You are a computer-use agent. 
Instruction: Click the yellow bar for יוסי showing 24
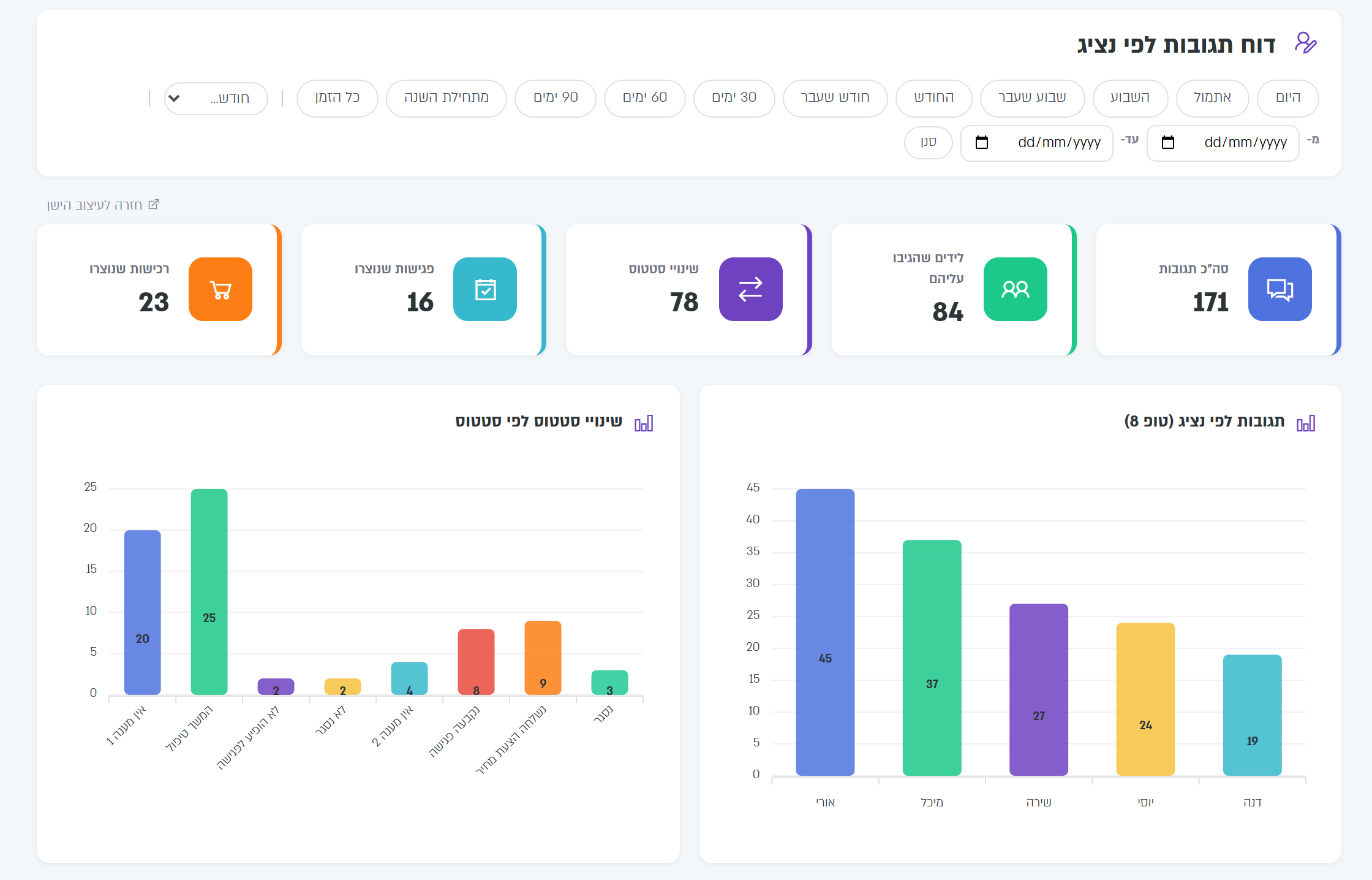1145,699
